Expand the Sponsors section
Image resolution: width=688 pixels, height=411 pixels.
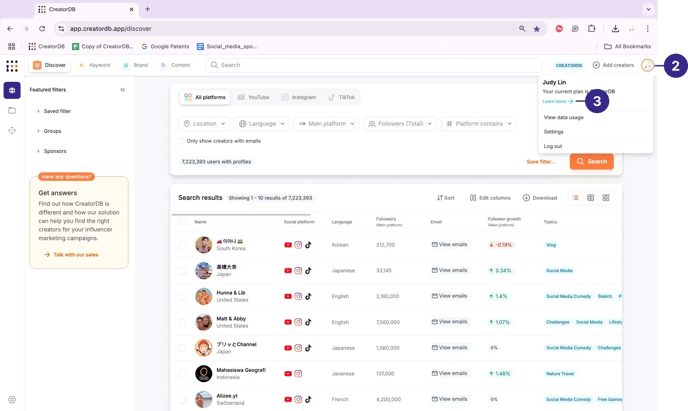click(x=52, y=151)
